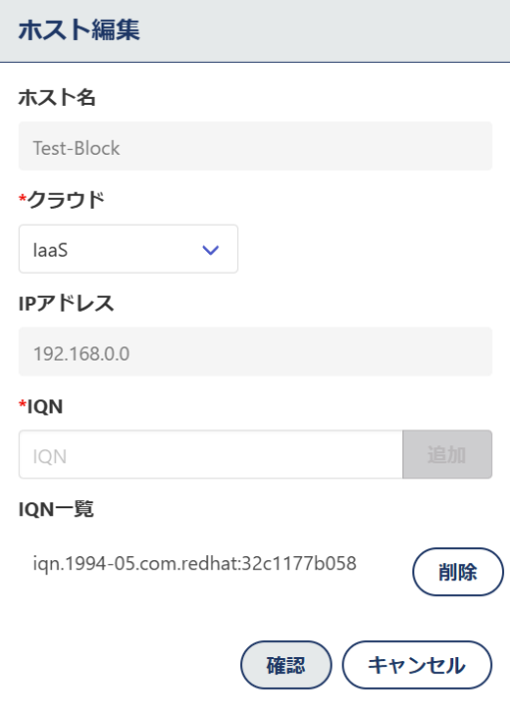
Task: Confirm the host edit with the 確認 button
Action: pos(286,665)
